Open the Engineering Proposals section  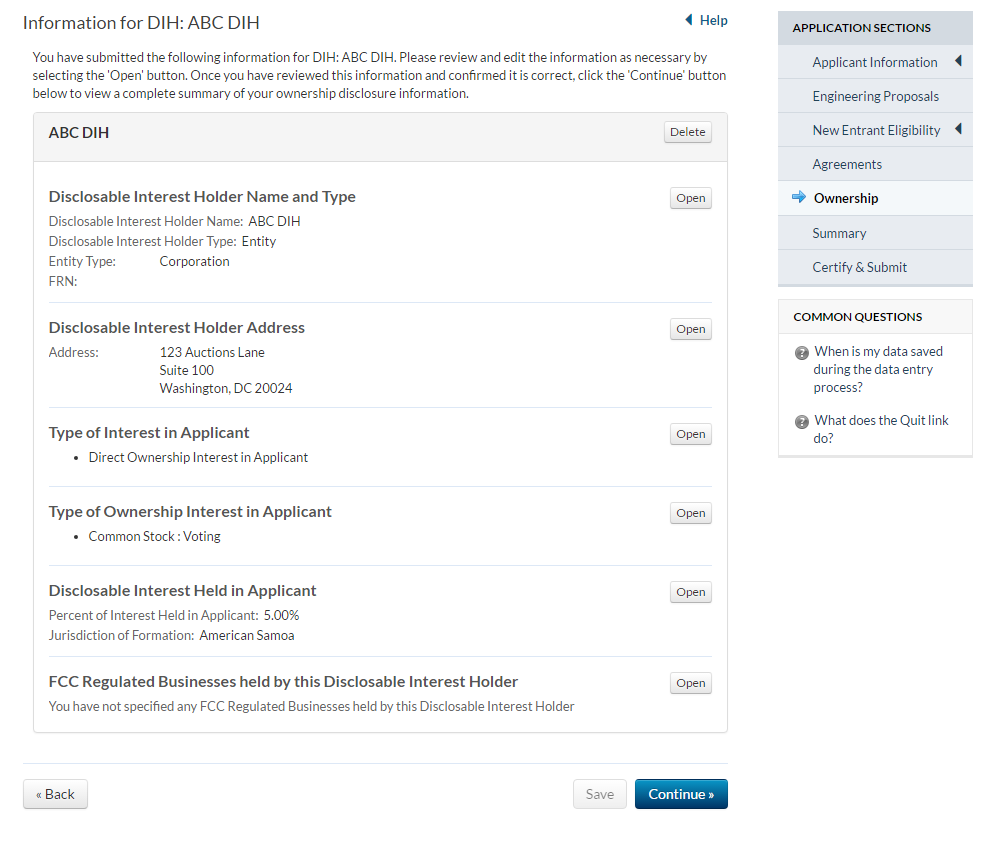coord(875,96)
